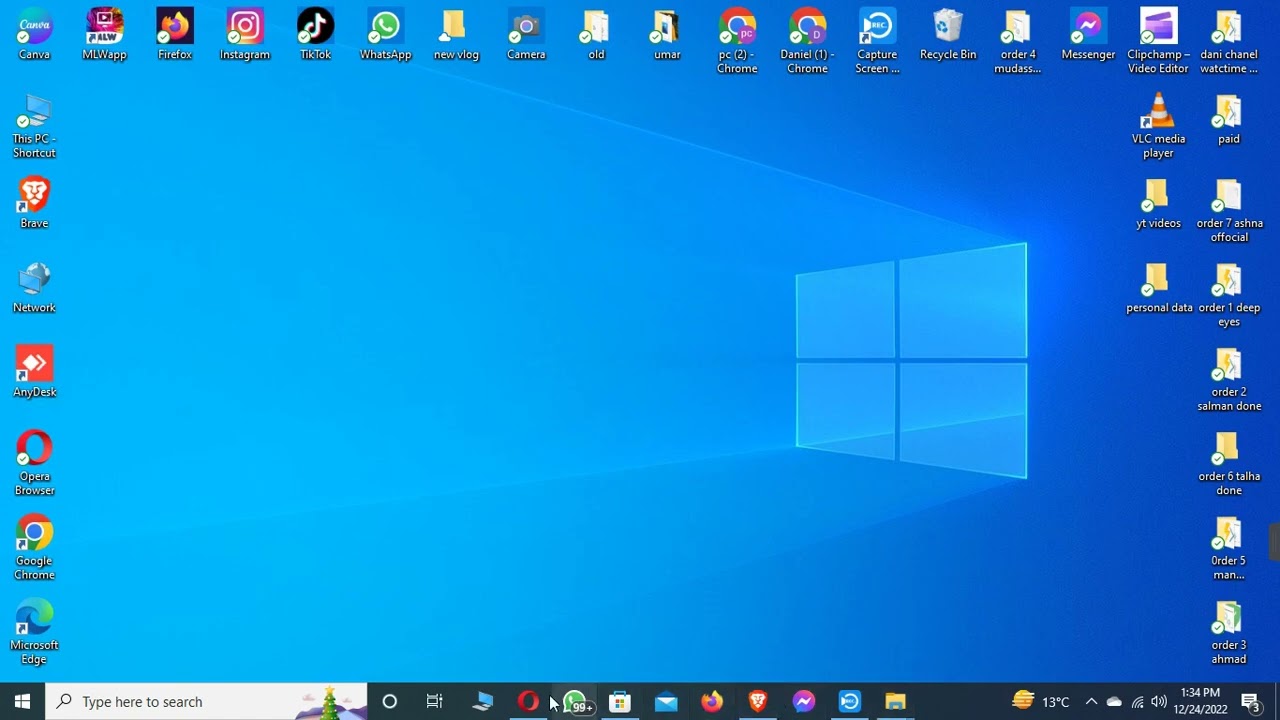Select the Google Chrome desktop icon
1280x720 pixels.
pyautogui.click(x=34, y=547)
